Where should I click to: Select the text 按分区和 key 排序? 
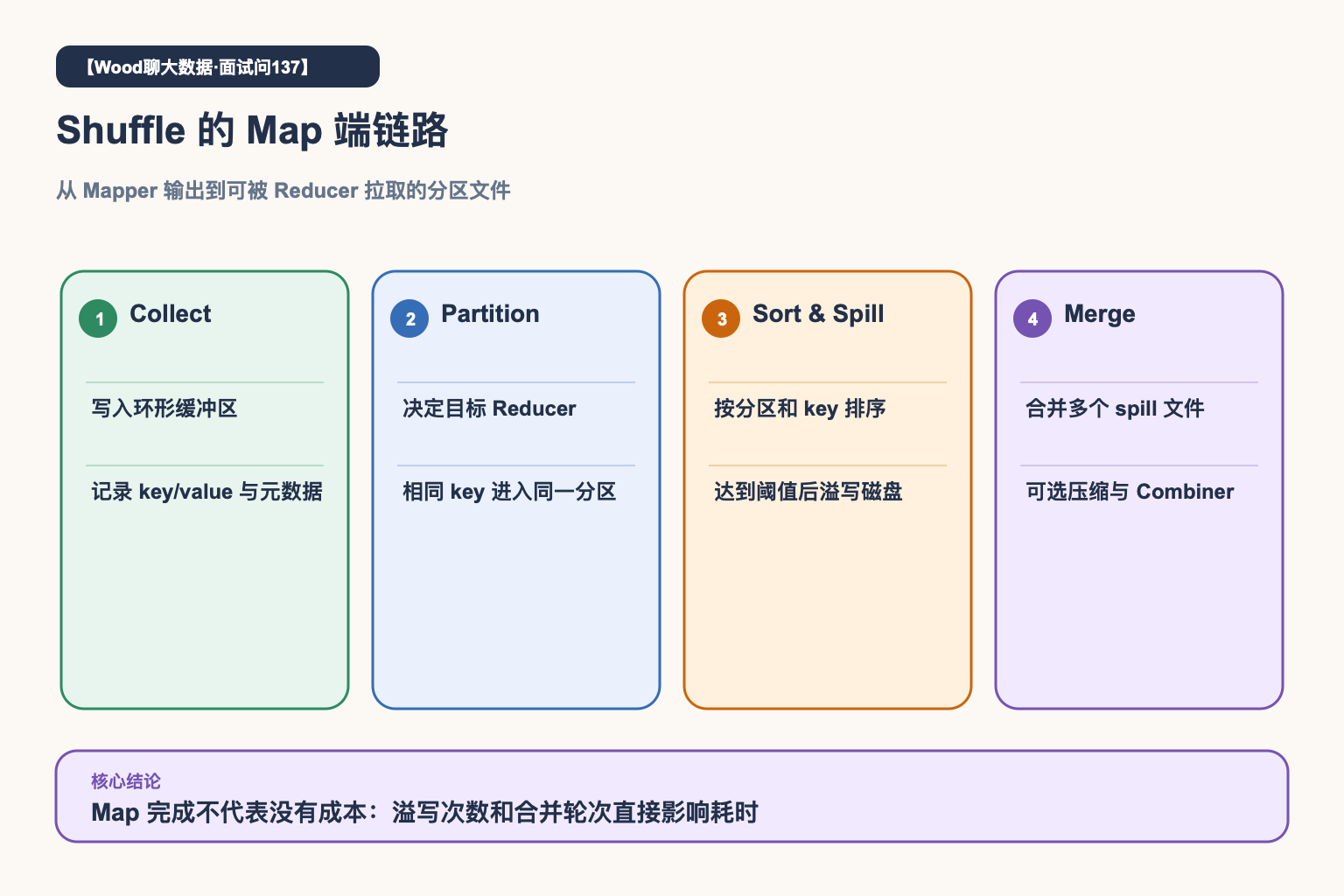pos(800,409)
